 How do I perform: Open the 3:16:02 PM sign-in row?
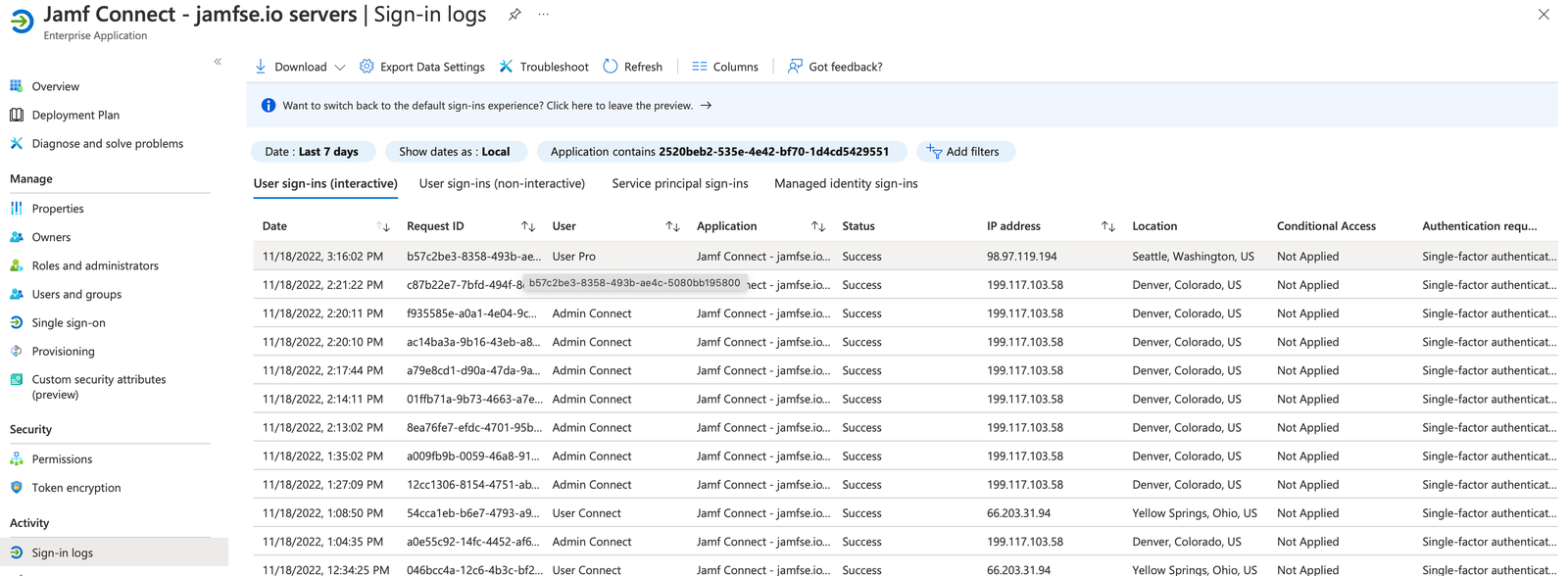[906, 257]
